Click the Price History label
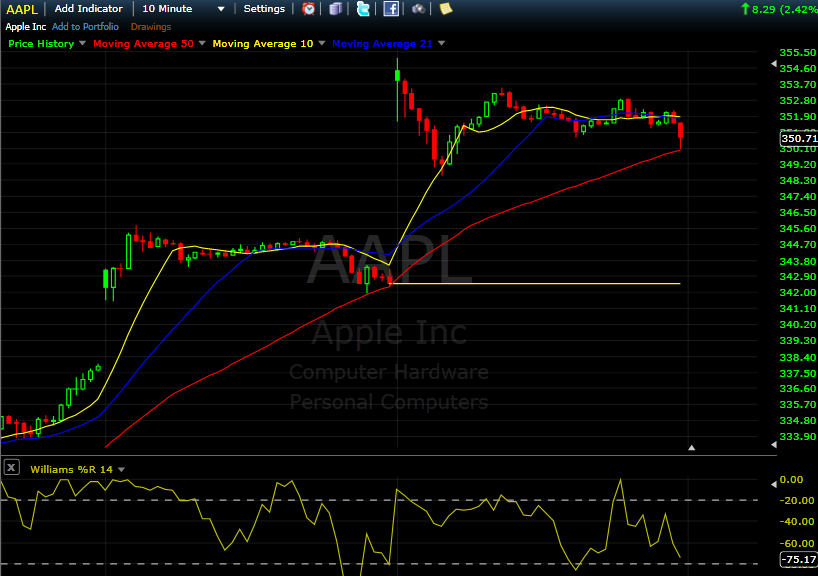Image resolution: width=818 pixels, height=576 pixels. click(41, 44)
